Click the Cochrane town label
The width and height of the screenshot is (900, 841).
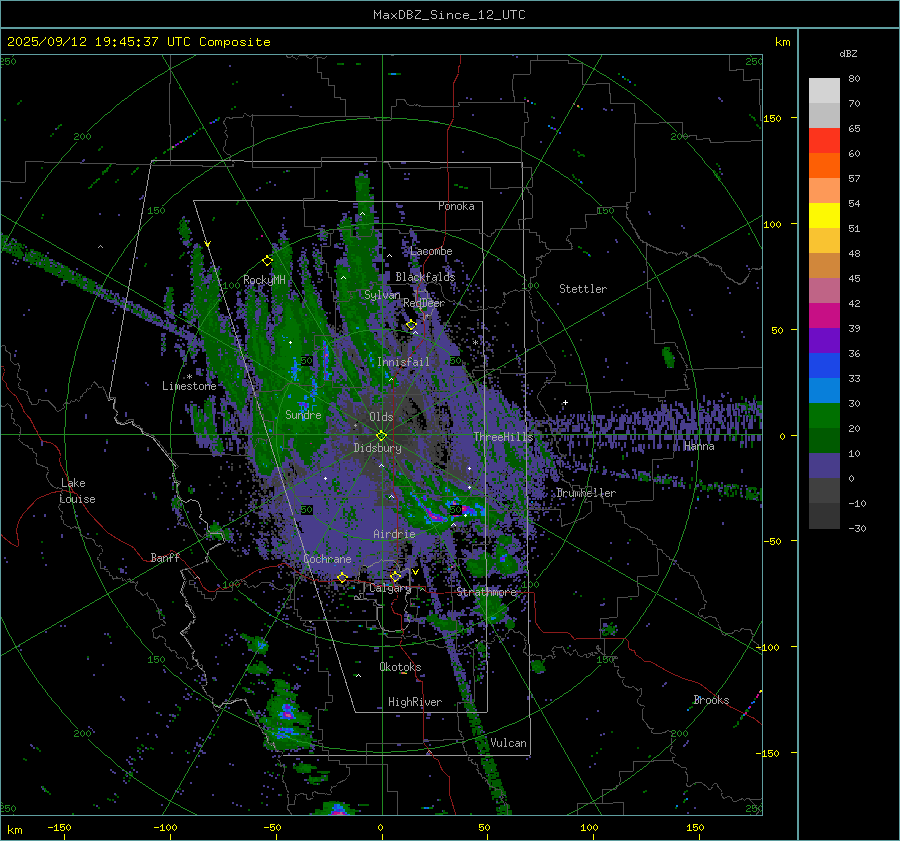pyautogui.click(x=327, y=559)
